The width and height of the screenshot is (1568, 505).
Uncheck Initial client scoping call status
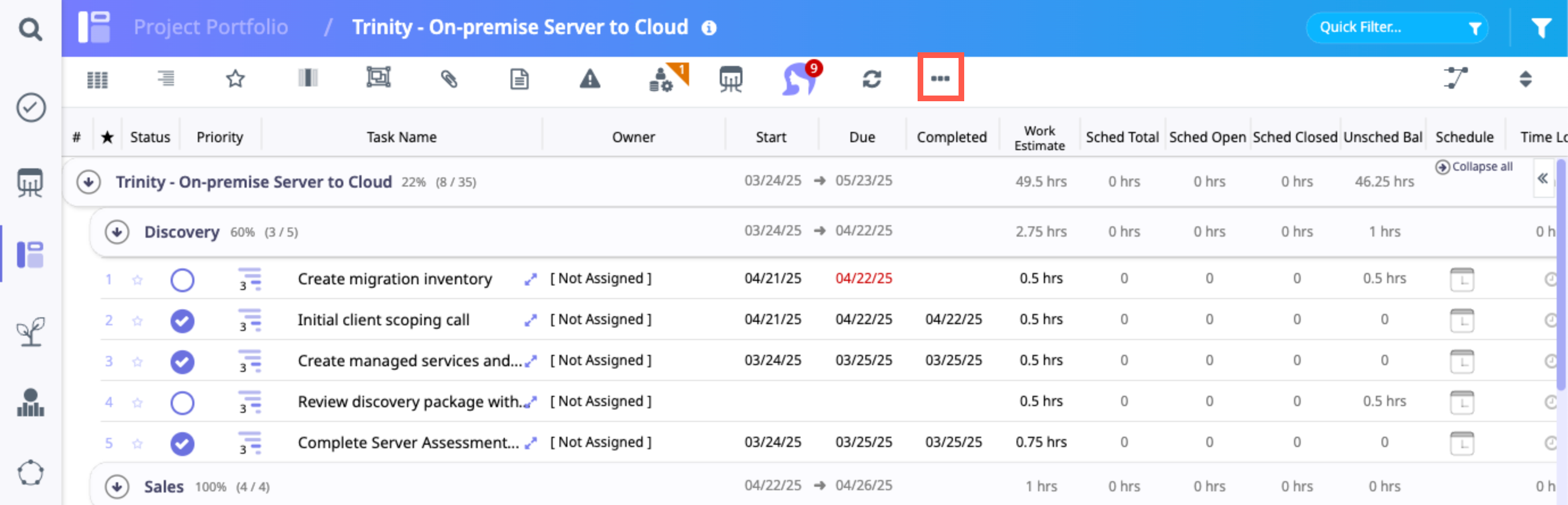pos(182,320)
